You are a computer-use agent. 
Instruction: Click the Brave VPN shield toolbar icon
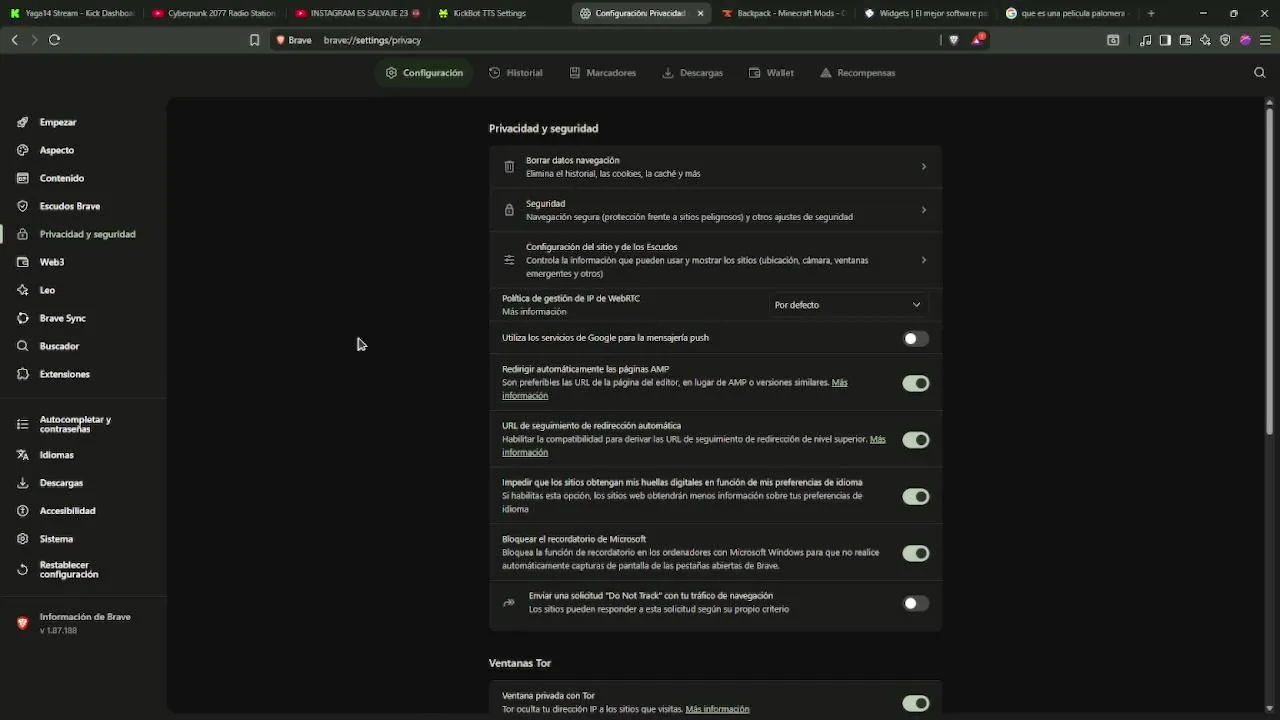[1225, 40]
